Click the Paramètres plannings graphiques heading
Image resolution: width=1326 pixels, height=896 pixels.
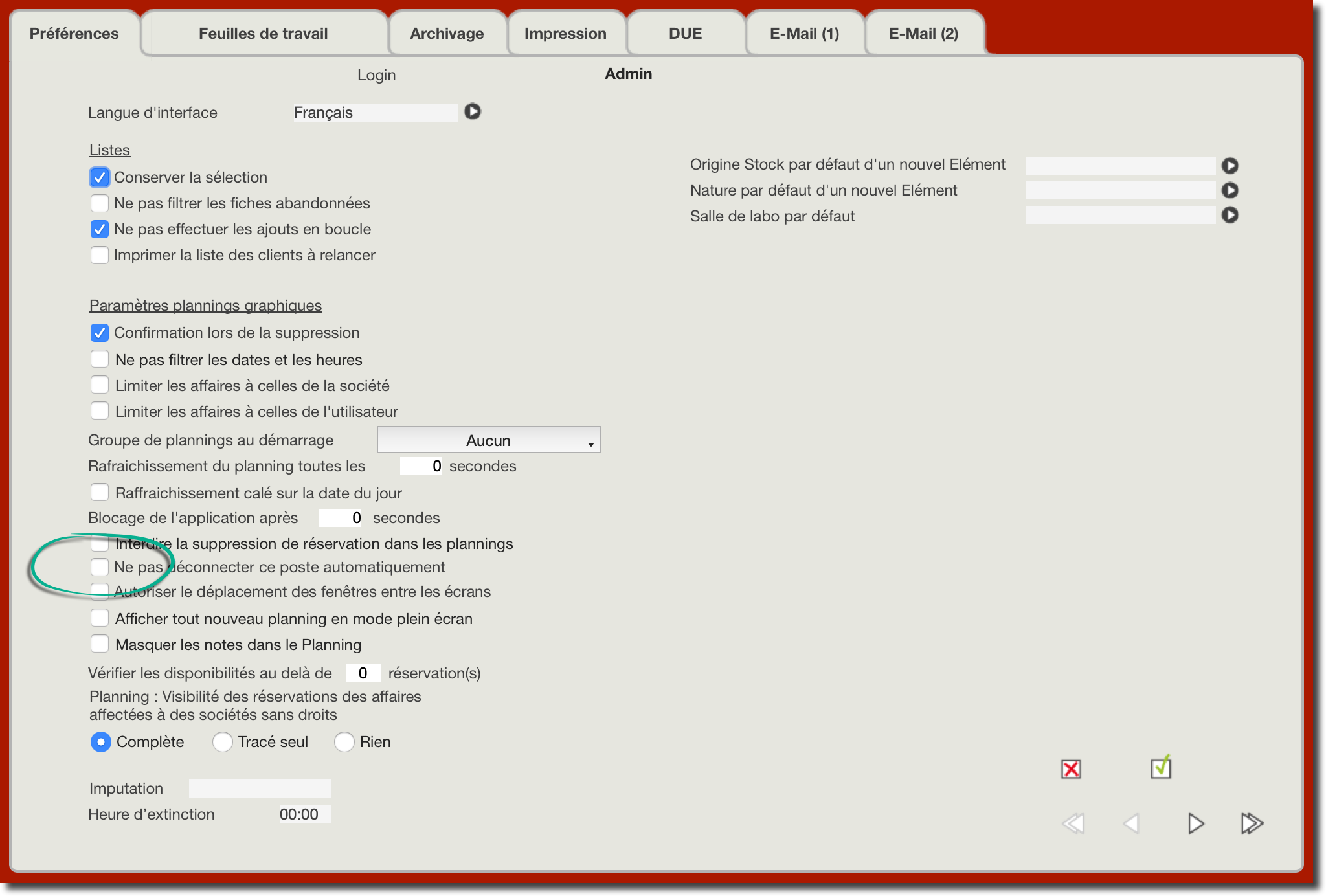[205, 306]
